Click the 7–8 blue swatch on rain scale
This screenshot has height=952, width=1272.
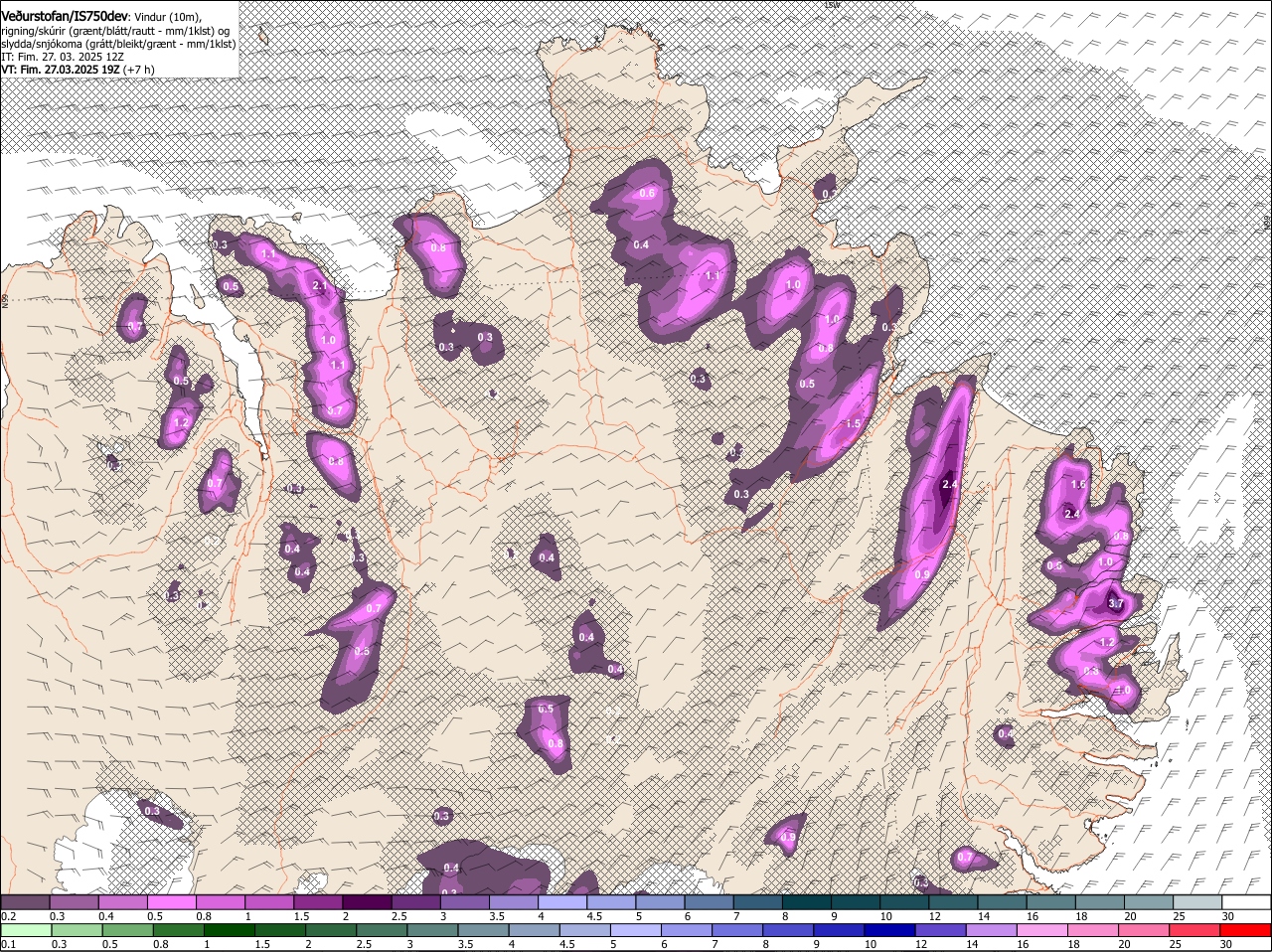coord(738,931)
